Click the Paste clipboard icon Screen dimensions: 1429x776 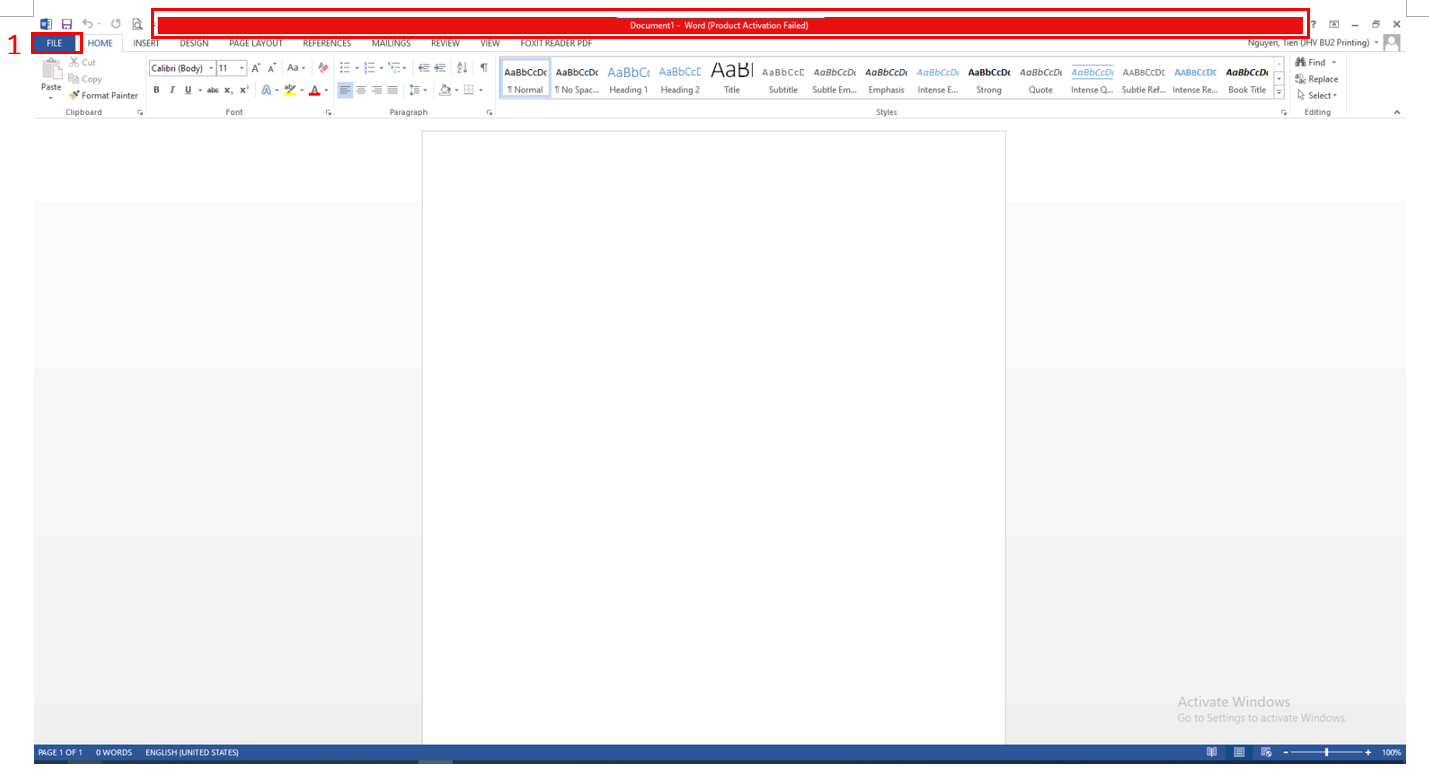point(51,69)
